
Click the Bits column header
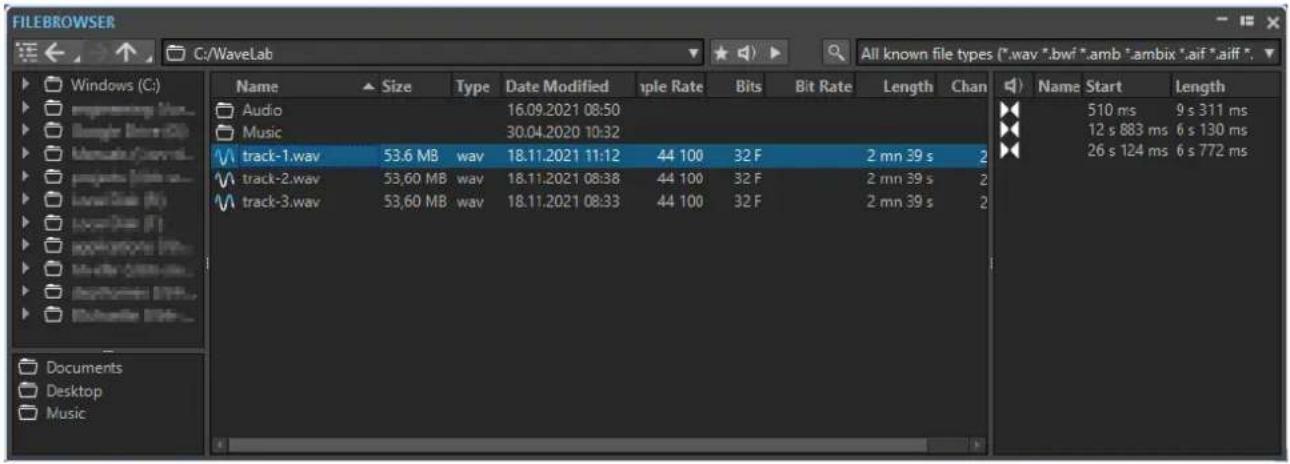[x=748, y=87]
